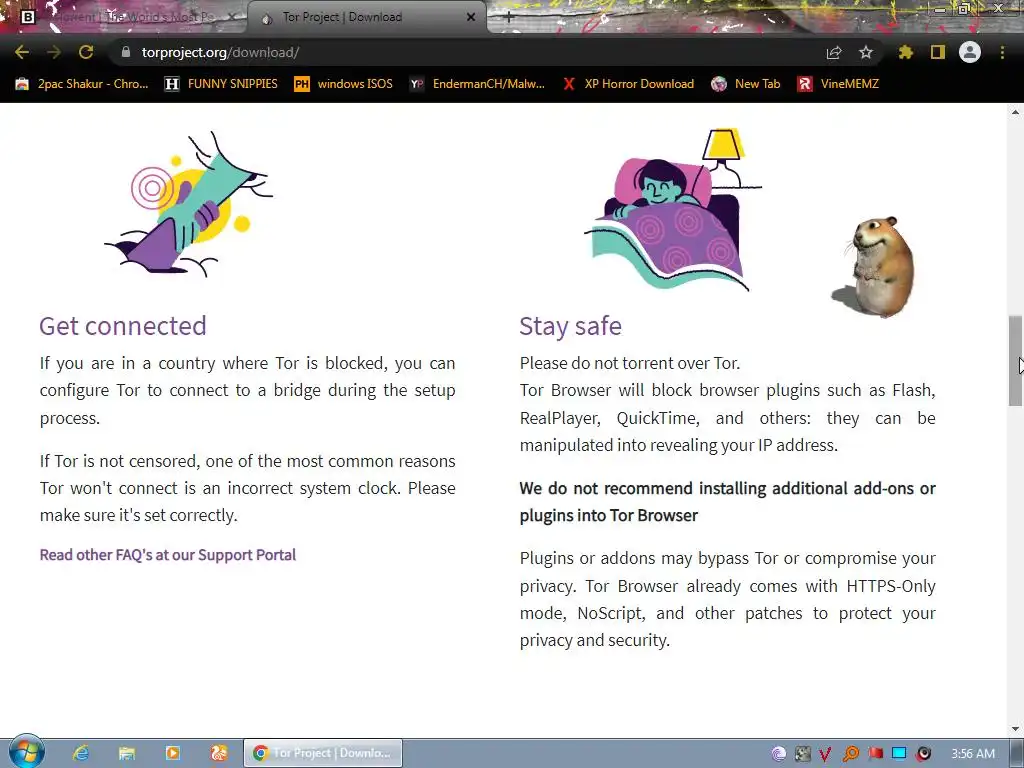Open the orange UC Browser taskbar icon

[x=219, y=753]
